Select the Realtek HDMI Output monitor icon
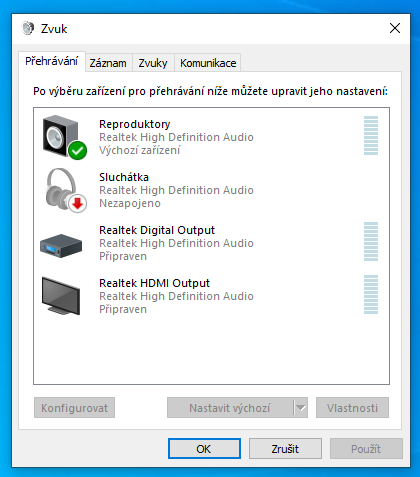Image resolution: width=420 pixels, height=477 pixels. (x=61, y=296)
